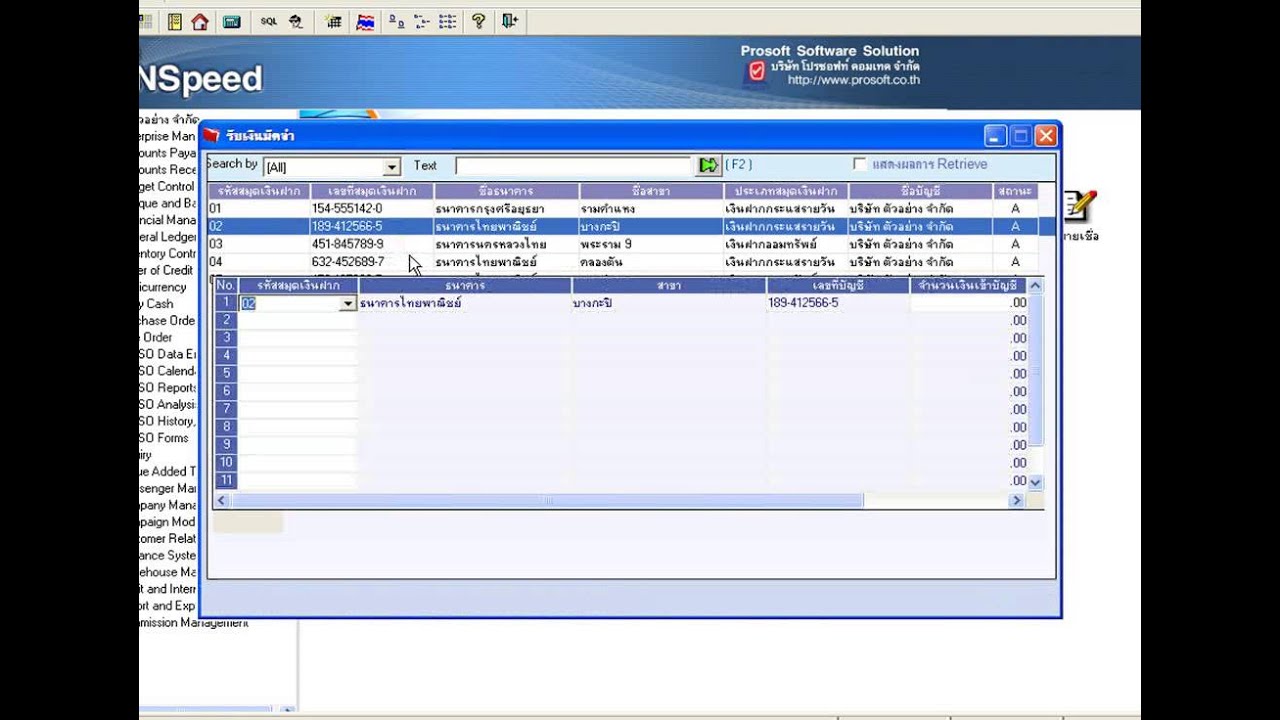This screenshot has width=1280, height=720.
Task: Minimize the dialog window
Action: (995, 136)
